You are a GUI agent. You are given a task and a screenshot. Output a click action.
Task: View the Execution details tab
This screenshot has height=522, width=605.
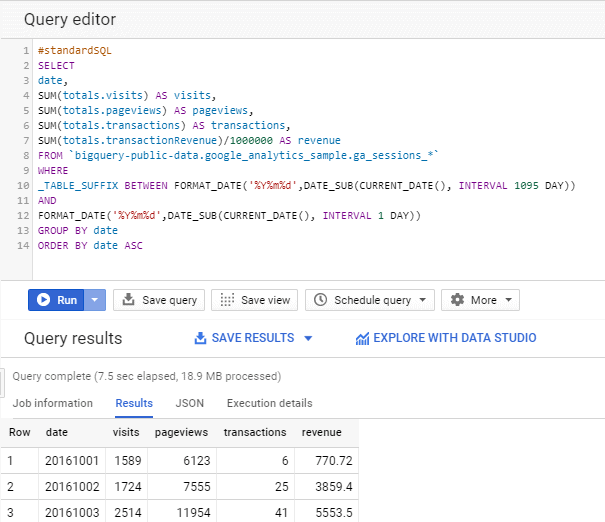coord(269,403)
